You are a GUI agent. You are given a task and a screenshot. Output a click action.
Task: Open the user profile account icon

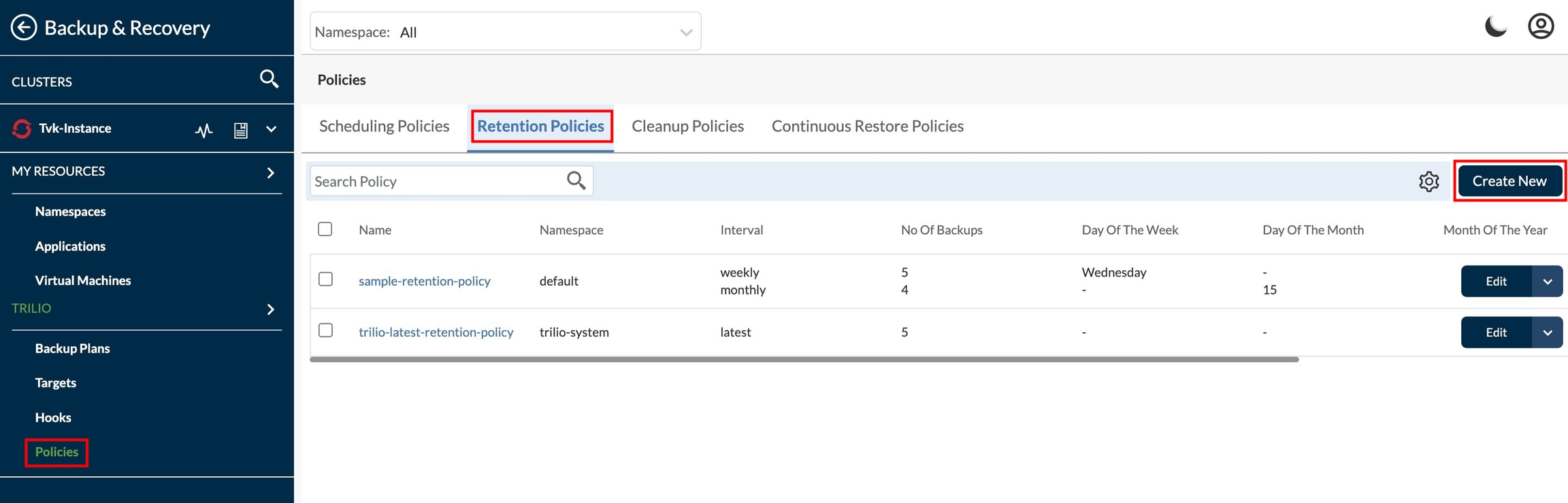point(1541,27)
